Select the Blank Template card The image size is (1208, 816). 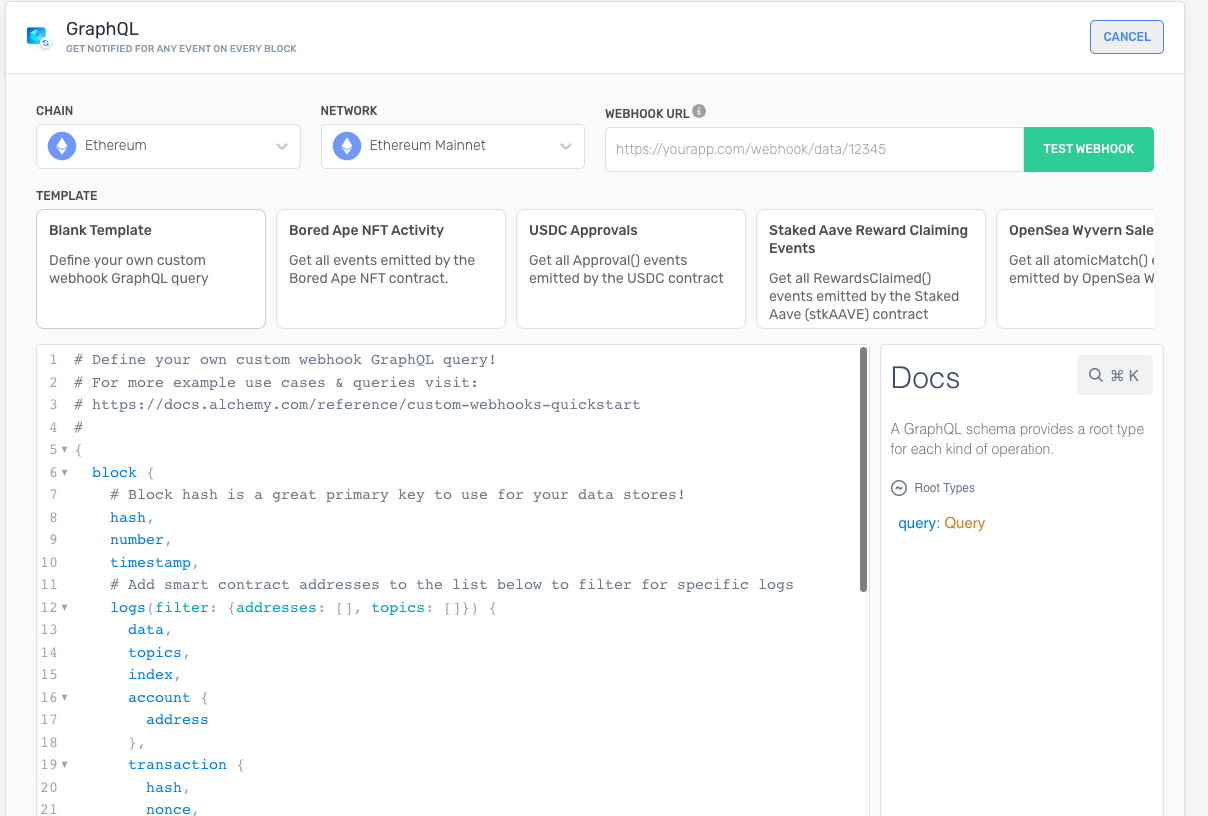tap(151, 268)
